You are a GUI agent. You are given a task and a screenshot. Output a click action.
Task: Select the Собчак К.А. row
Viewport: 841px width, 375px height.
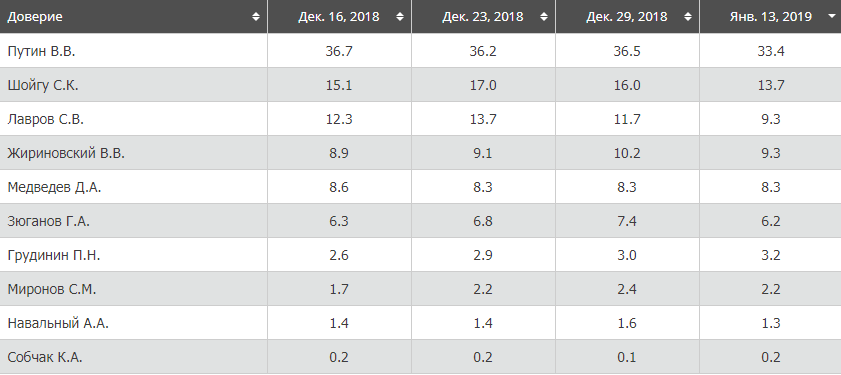(420, 357)
